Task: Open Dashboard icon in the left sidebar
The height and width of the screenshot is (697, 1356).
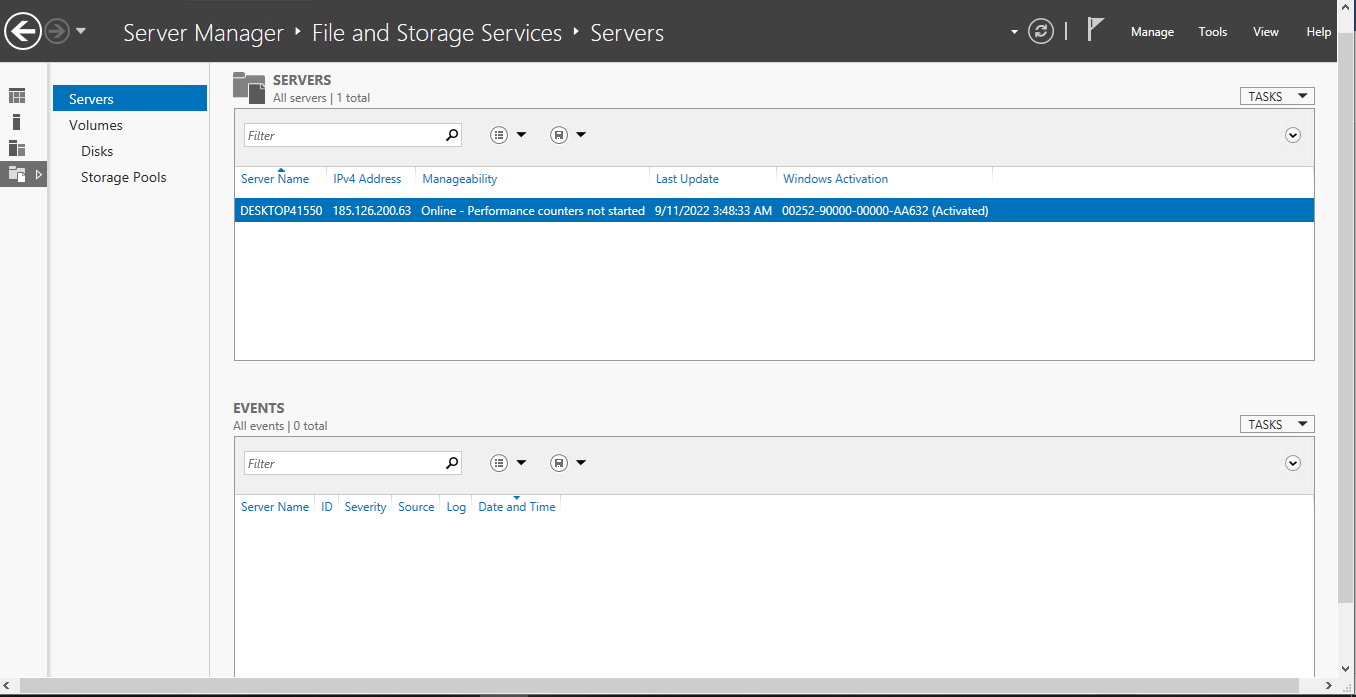Action: click(x=17, y=96)
